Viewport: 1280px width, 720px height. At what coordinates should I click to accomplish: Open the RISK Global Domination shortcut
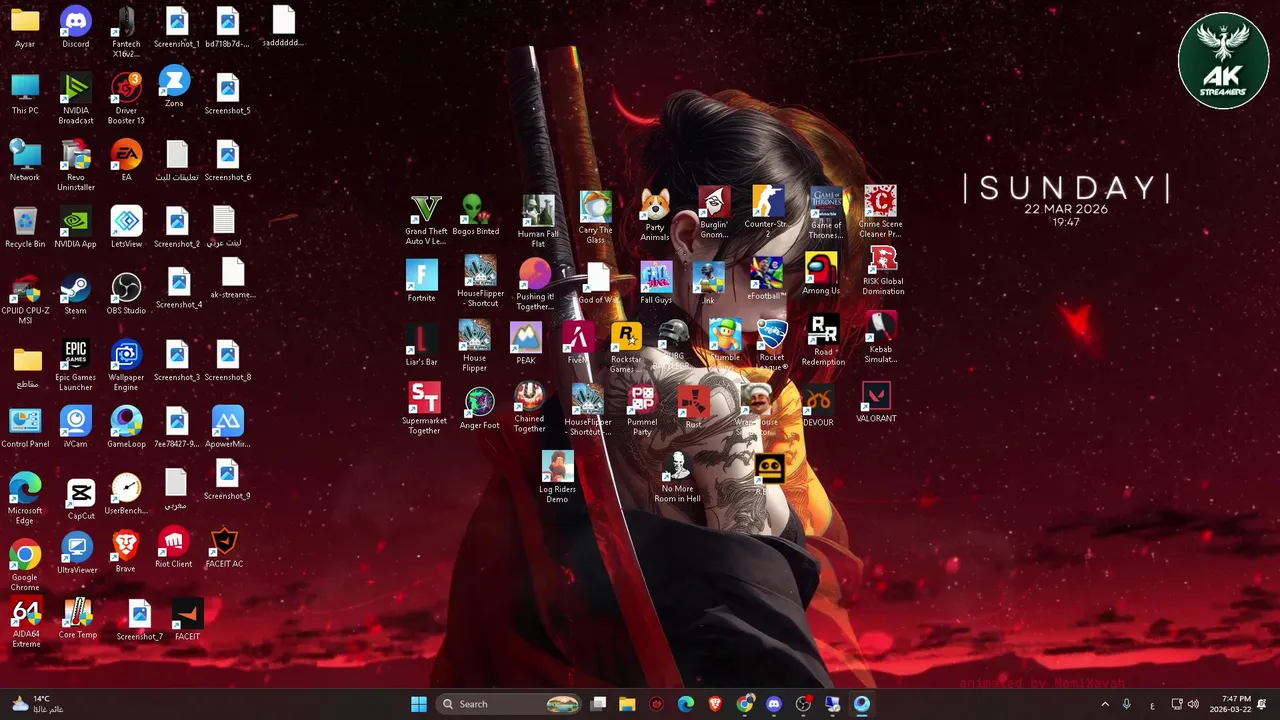click(883, 270)
